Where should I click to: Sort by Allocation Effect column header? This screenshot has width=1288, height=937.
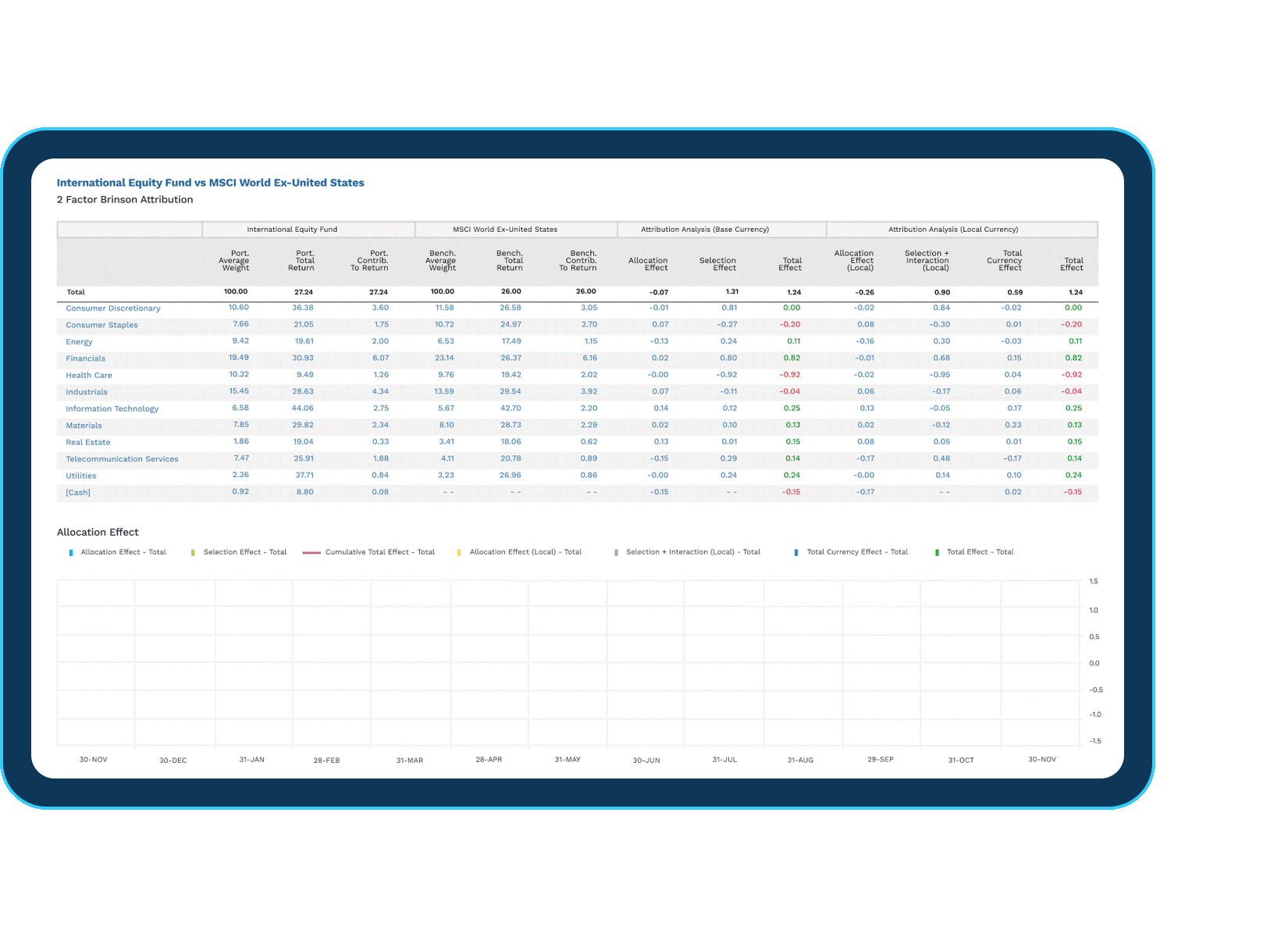pos(648,264)
